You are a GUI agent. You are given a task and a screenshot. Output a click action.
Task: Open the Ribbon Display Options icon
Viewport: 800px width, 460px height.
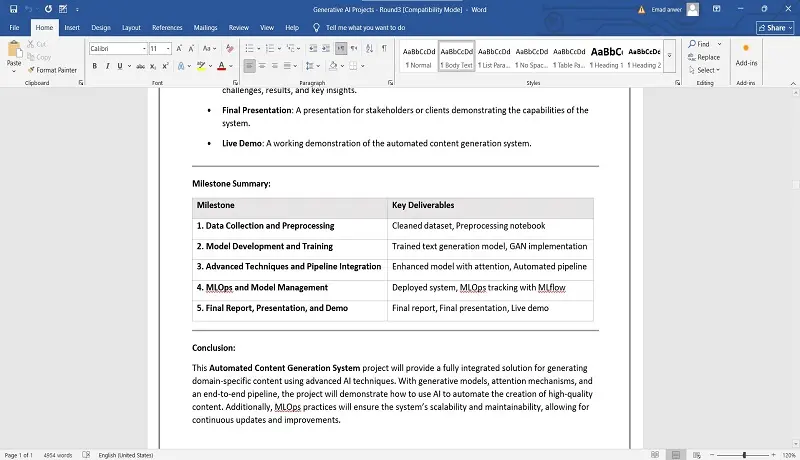(x=716, y=9)
